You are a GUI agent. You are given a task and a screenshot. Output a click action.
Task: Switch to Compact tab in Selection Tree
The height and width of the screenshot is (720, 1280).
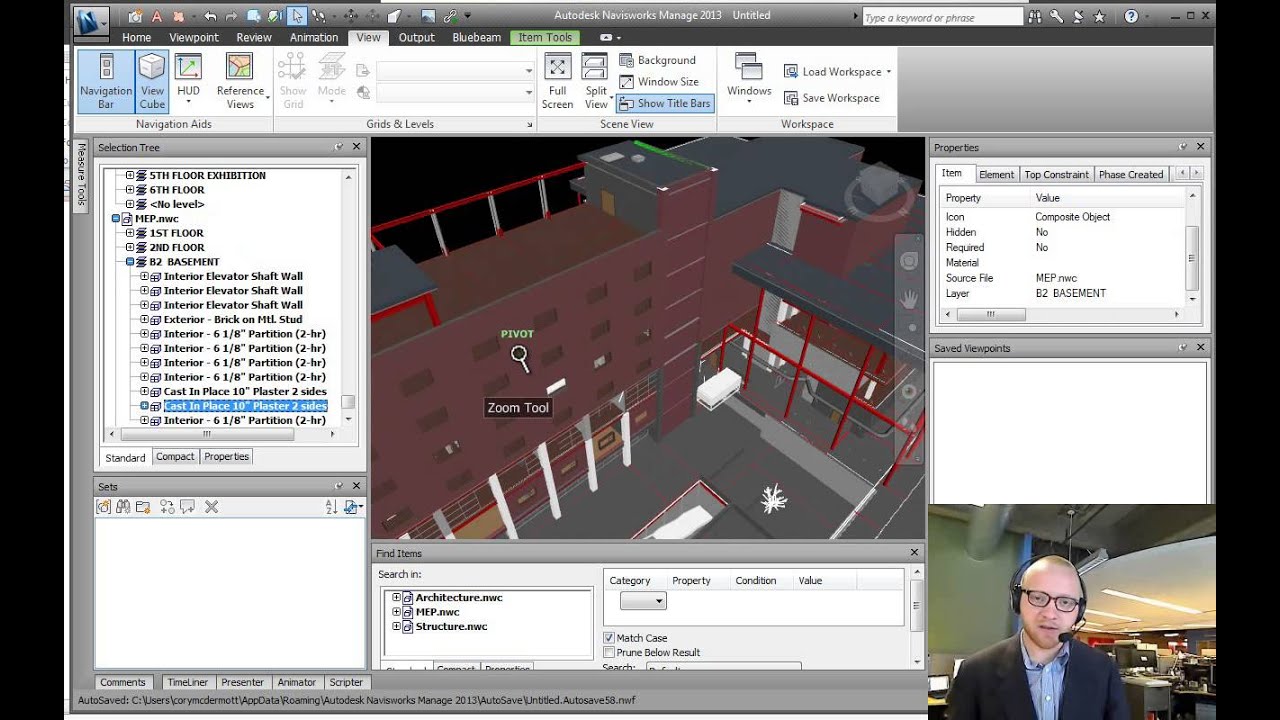tap(175, 456)
